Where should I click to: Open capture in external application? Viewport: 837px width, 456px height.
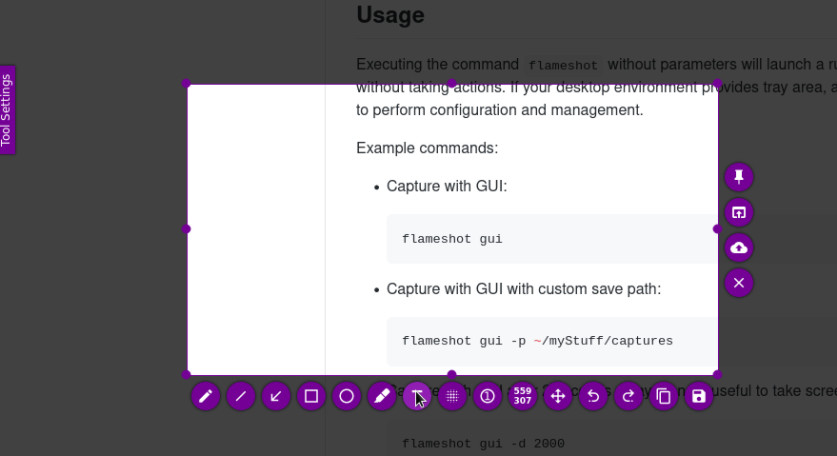(739, 213)
